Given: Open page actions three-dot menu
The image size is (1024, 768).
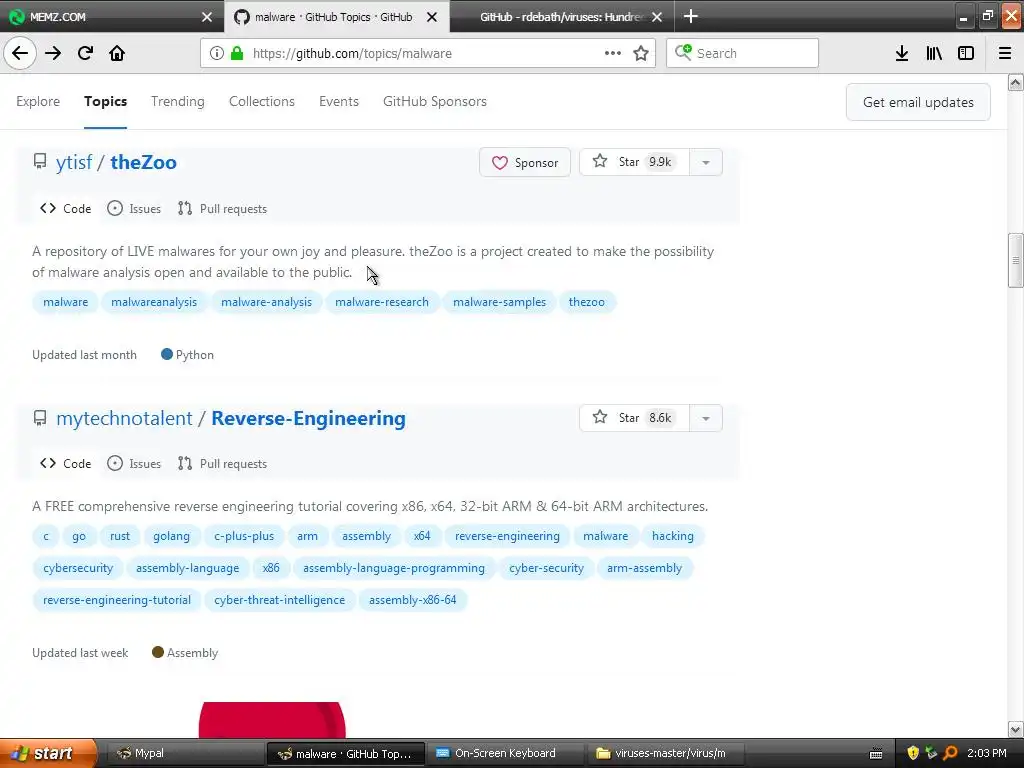Looking at the screenshot, I should click(x=613, y=54).
